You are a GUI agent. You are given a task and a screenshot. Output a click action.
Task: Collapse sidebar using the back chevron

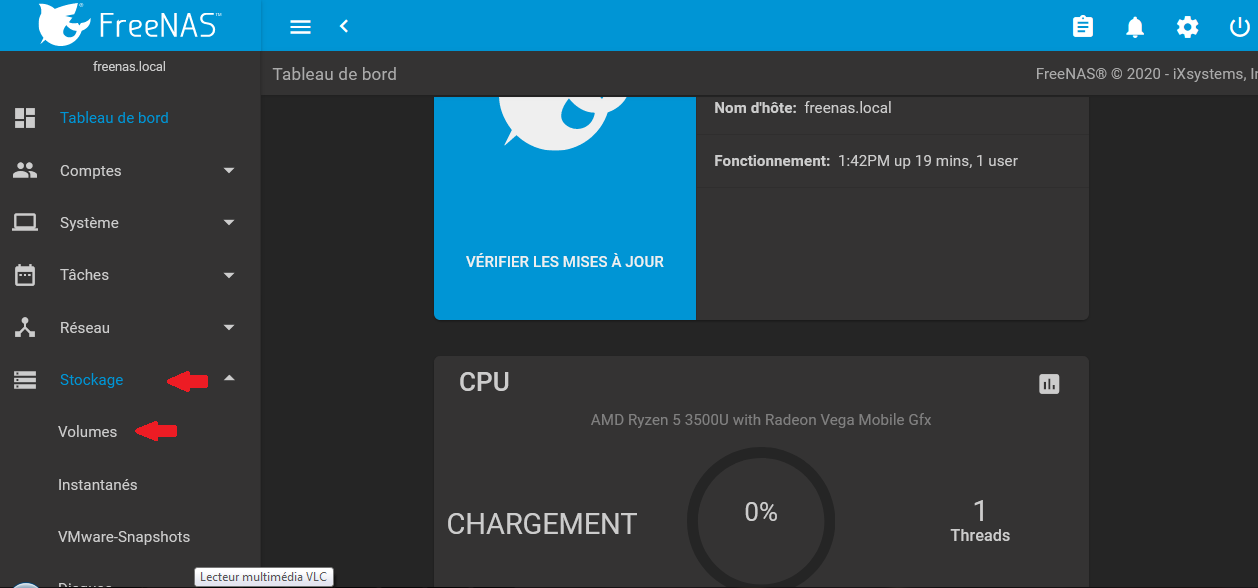point(344,27)
